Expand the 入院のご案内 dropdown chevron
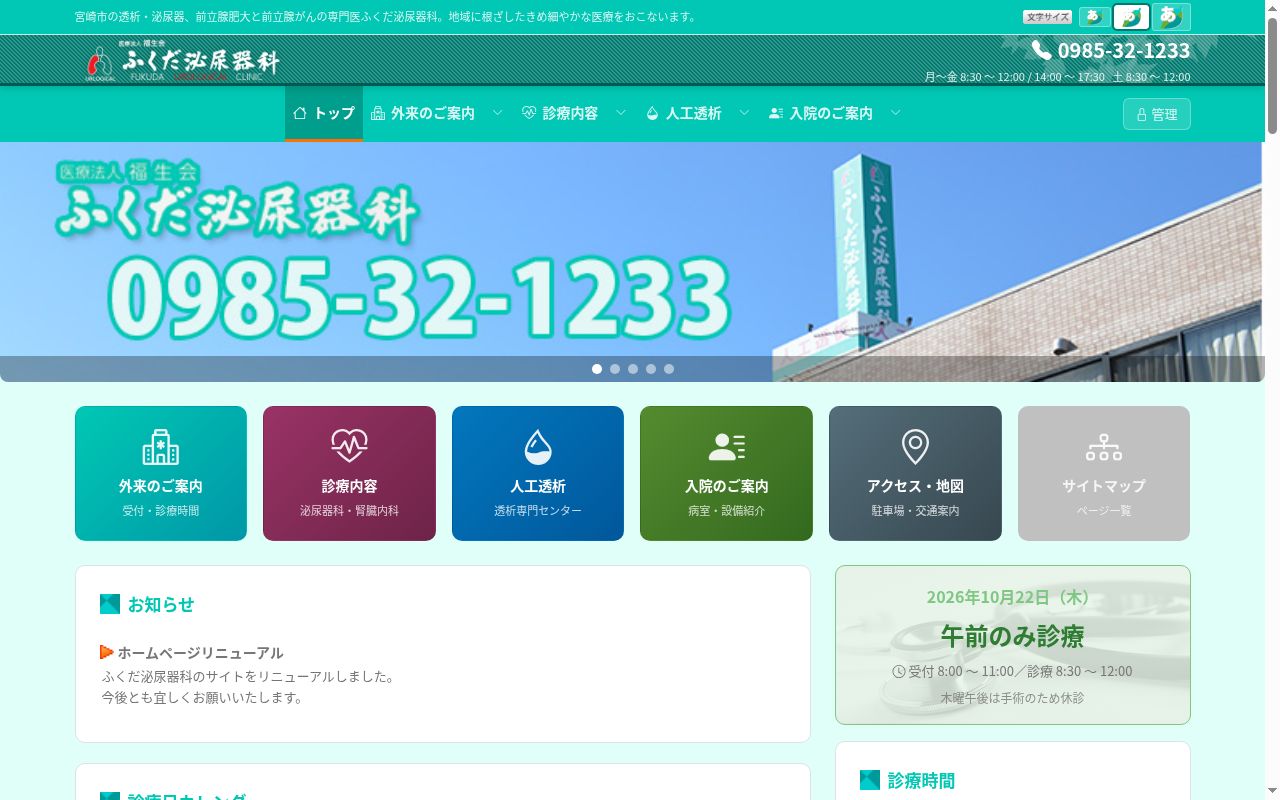The image size is (1280, 800). 896,113
